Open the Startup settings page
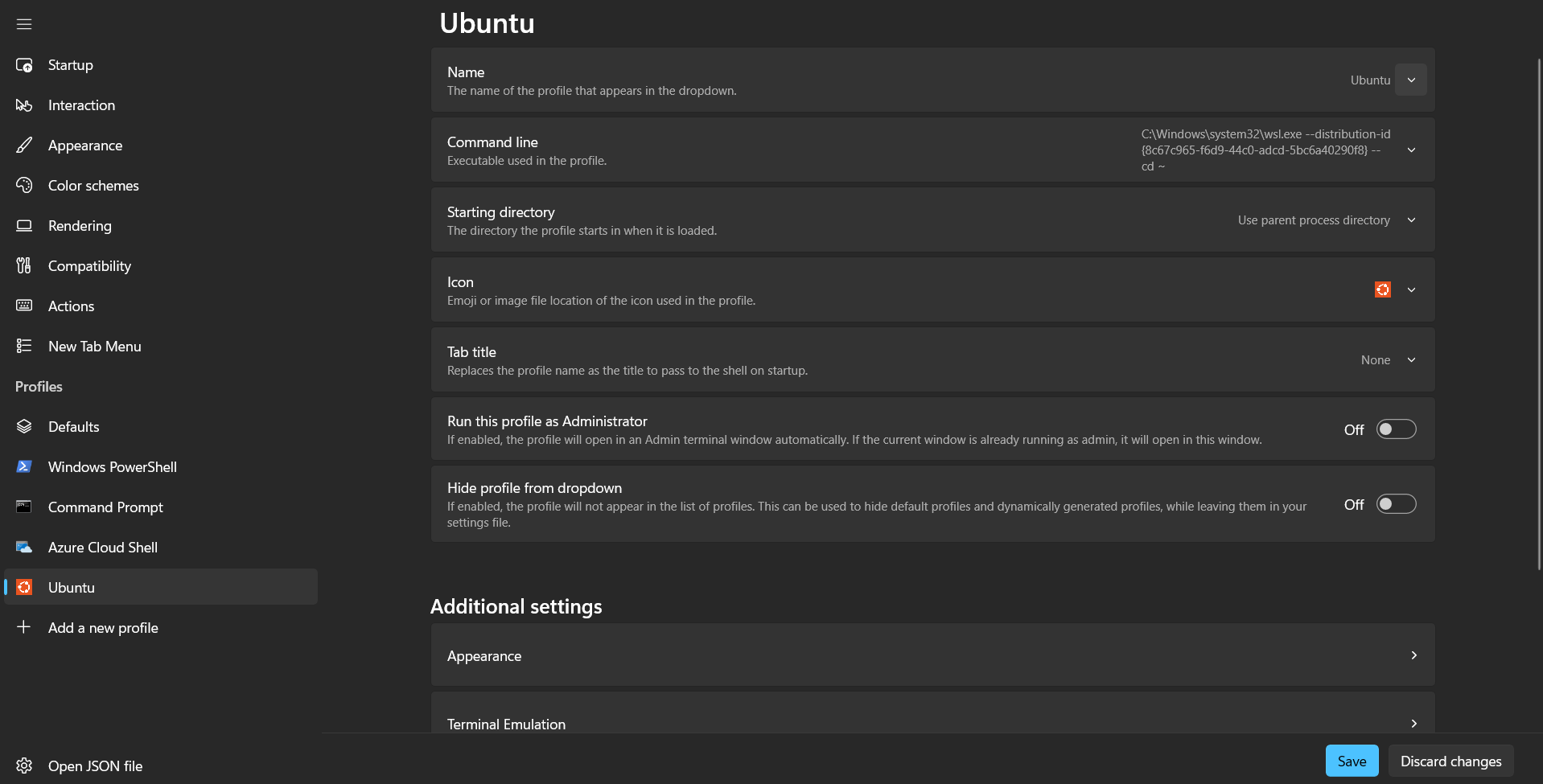Image resolution: width=1543 pixels, height=784 pixels. 161,65
